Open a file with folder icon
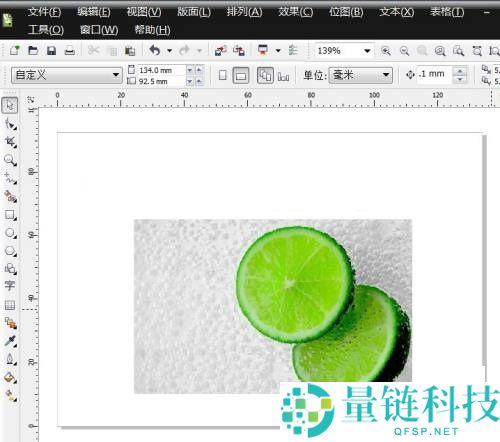The height and width of the screenshot is (442, 500). (33, 51)
